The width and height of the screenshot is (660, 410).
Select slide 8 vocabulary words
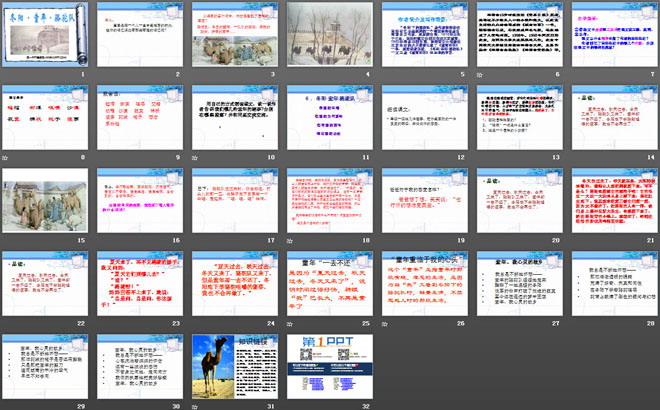[45, 117]
